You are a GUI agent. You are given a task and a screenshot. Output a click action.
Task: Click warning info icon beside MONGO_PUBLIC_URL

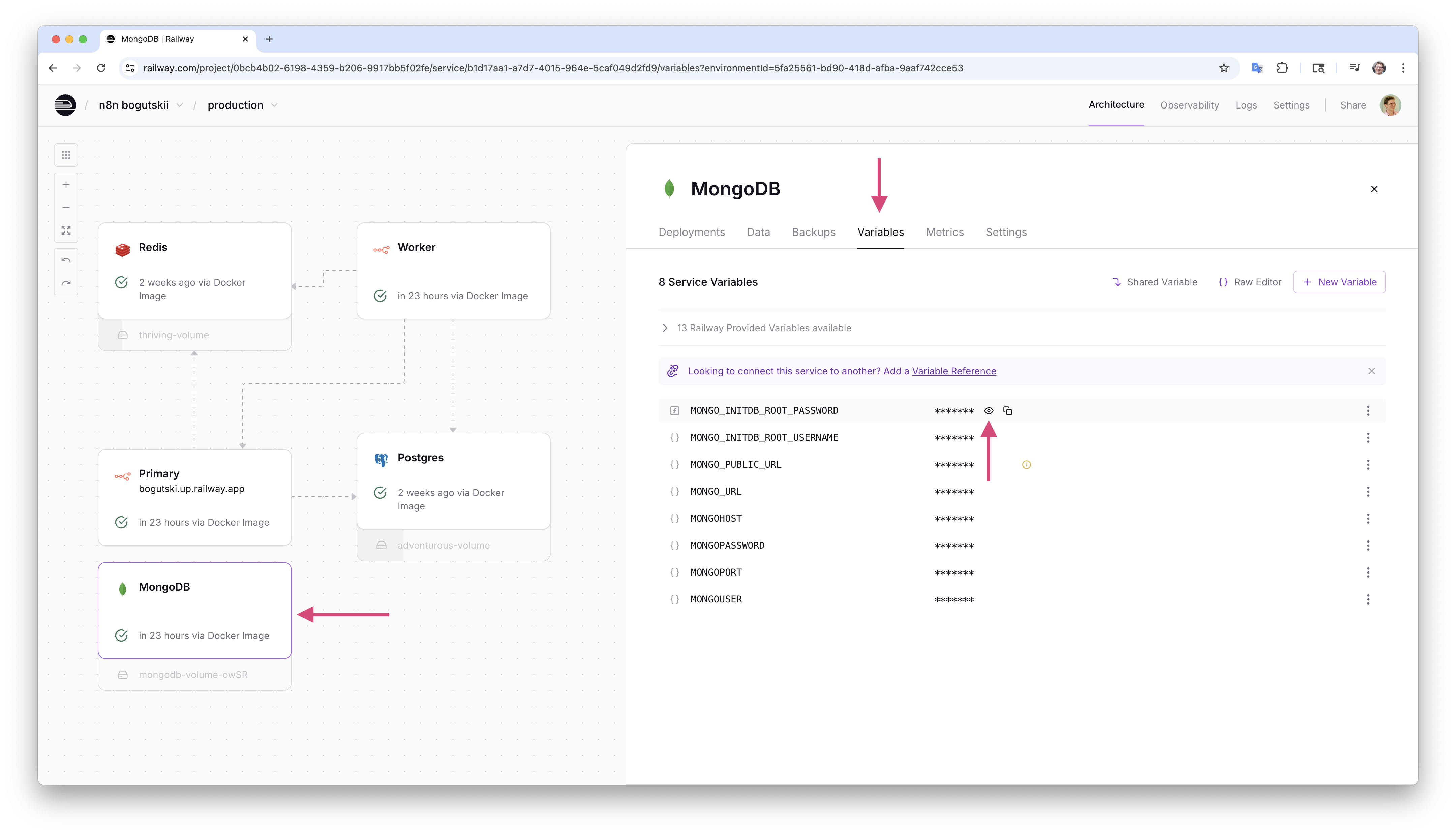point(1027,465)
